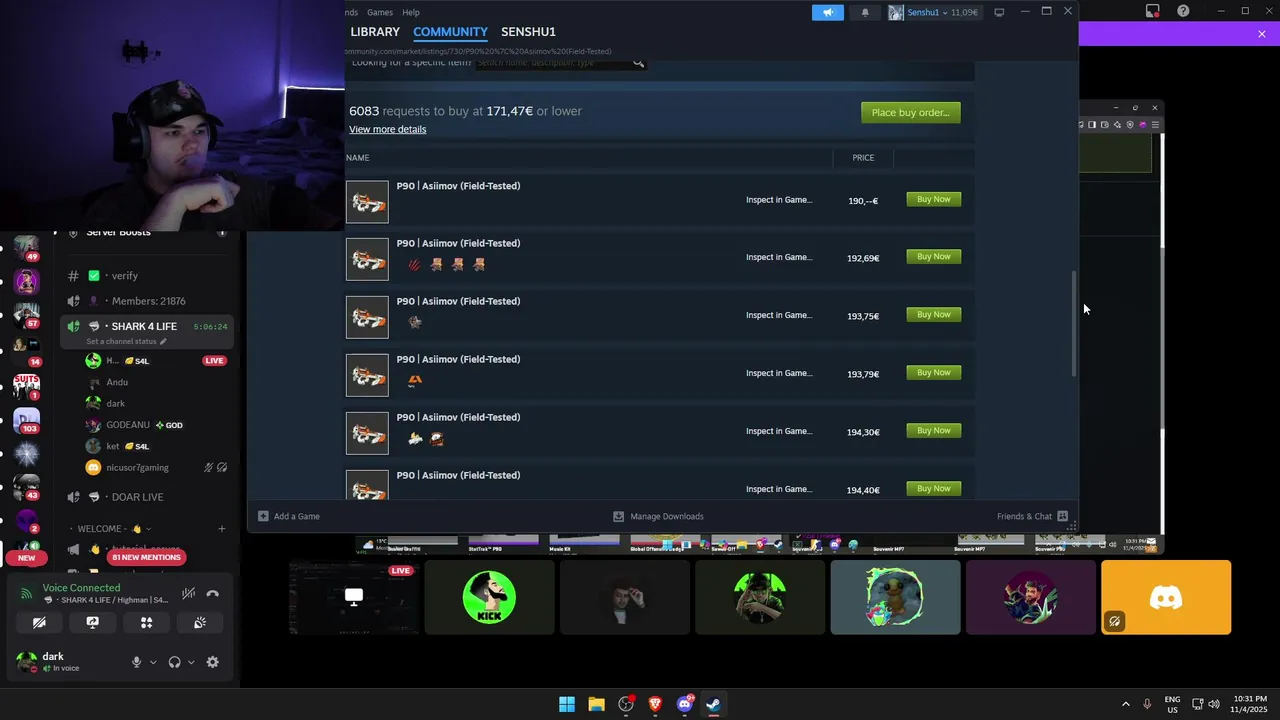Image resolution: width=1280 pixels, height=720 pixels.
Task: Open thumbnail of the 190 euro P90 listing
Action: coord(367,202)
